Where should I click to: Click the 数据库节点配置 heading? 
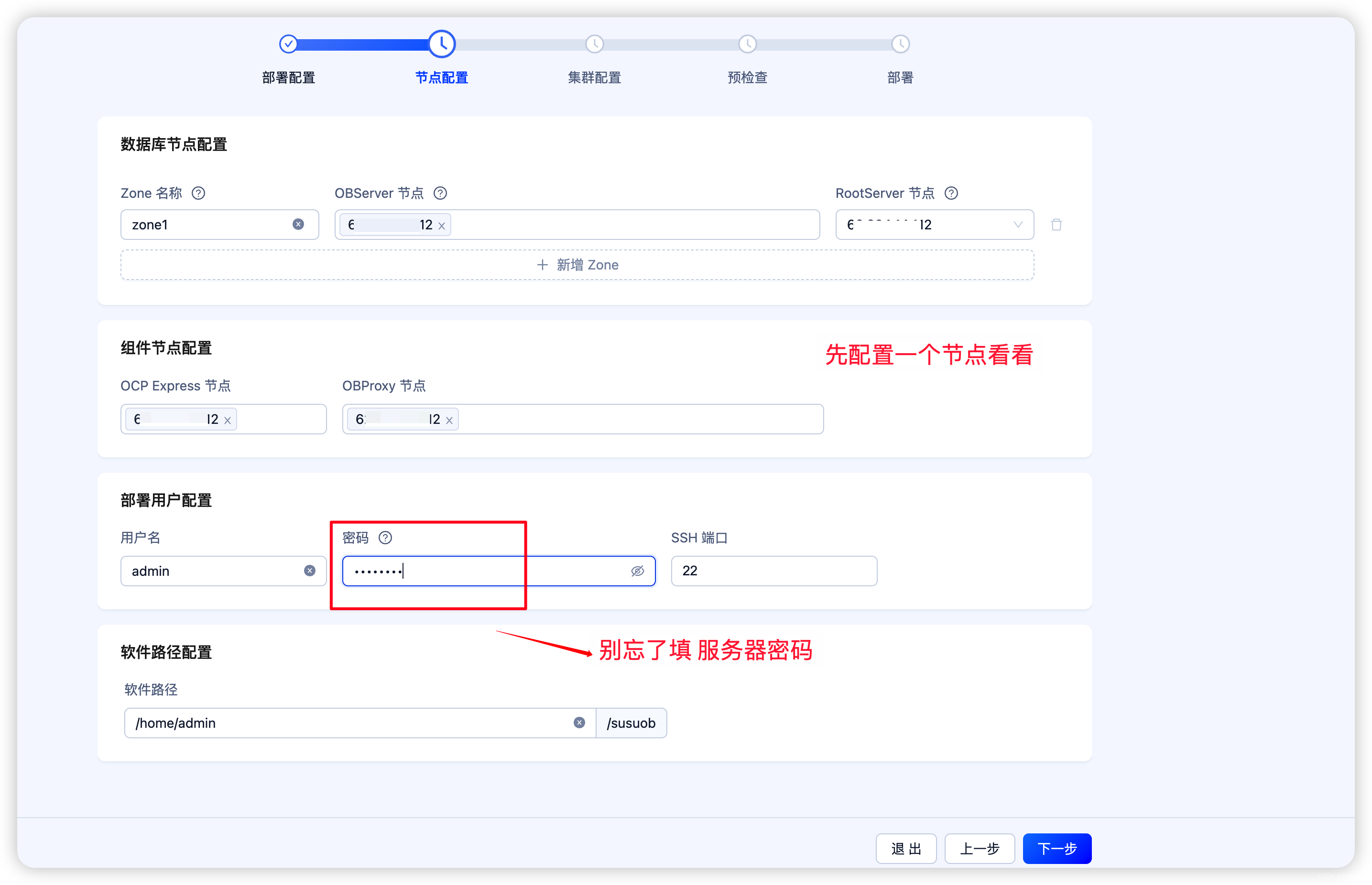click(x=174, y=144)
